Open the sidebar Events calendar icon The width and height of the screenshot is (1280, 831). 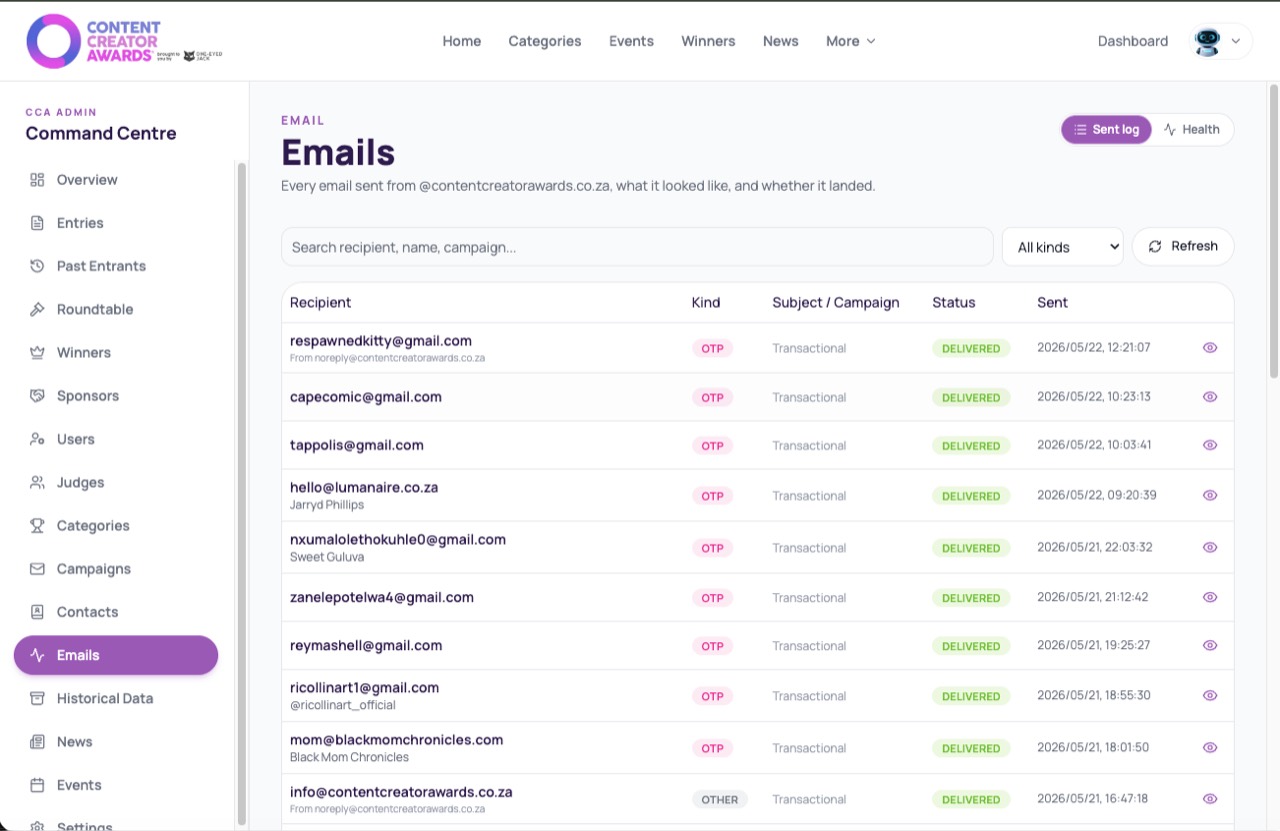click(x=37, y=785)
